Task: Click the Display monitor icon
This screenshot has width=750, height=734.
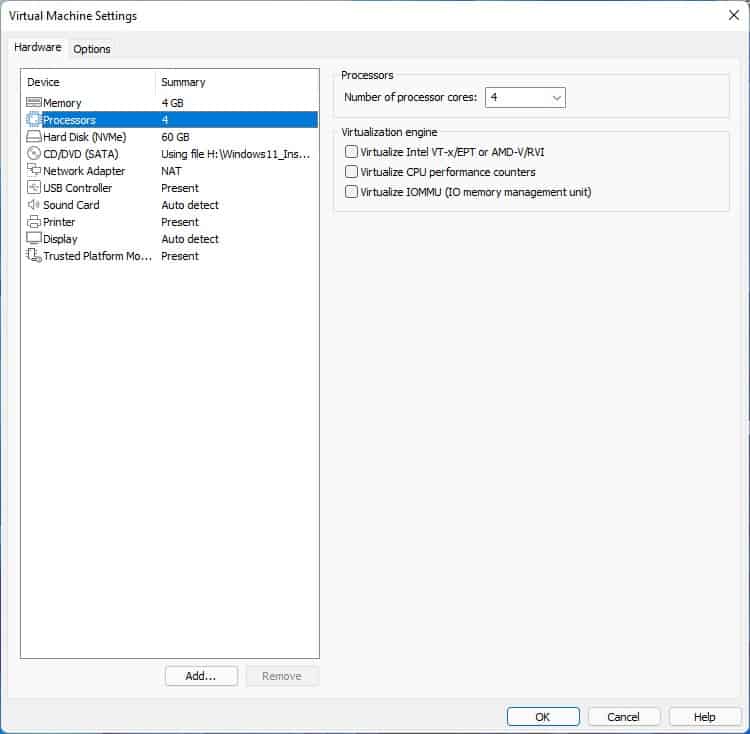Action: pyautogui.click(x=33, y=238)
